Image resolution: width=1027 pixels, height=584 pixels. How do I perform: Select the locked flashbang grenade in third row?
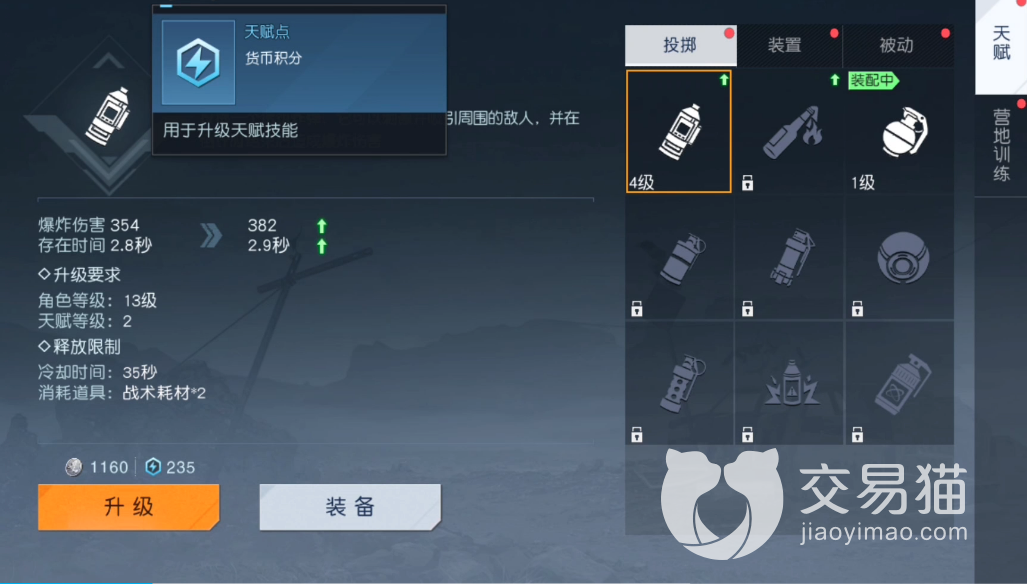click(679, 384)
